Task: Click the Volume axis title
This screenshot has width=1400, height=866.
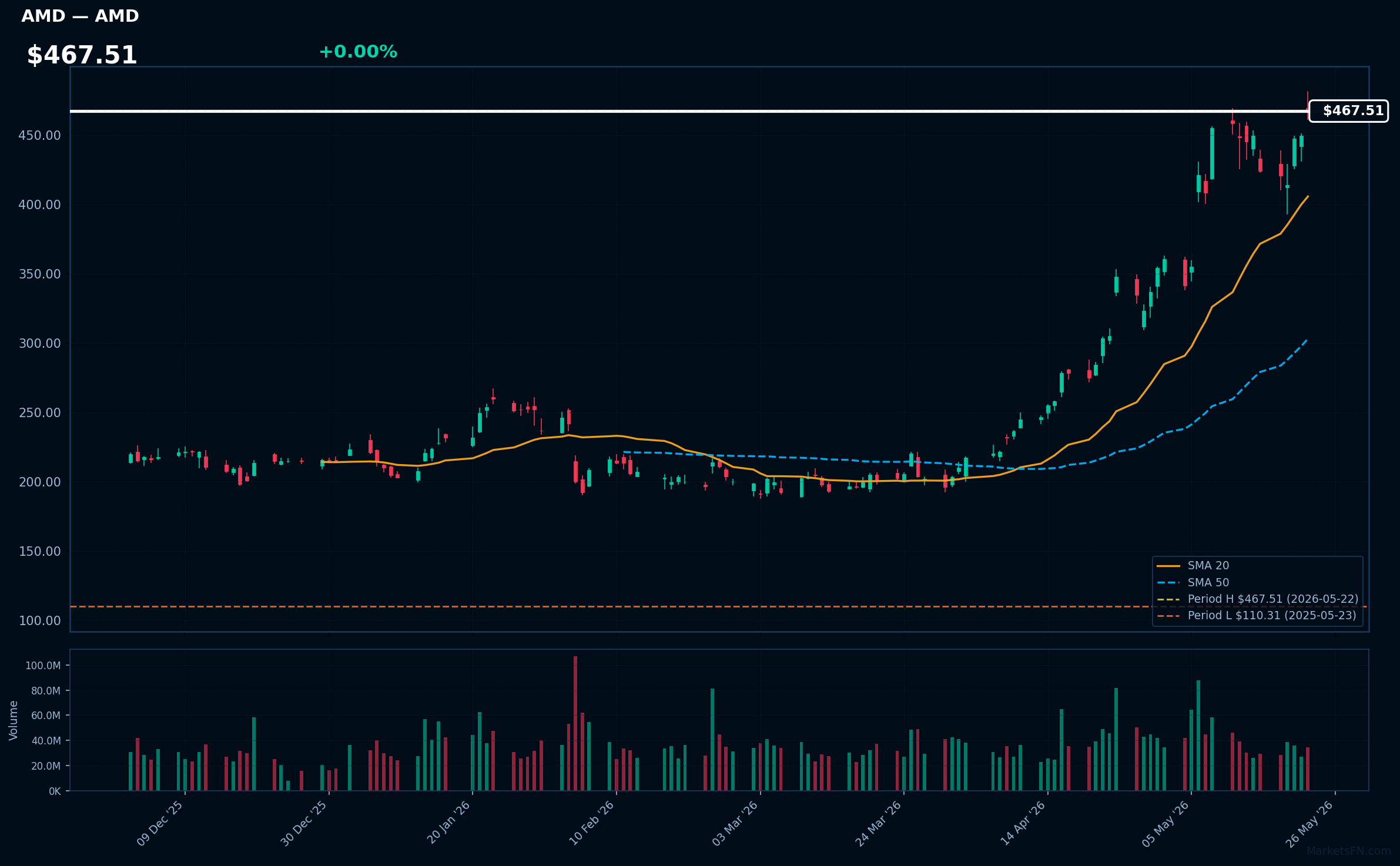Action: tap(14, 720)
